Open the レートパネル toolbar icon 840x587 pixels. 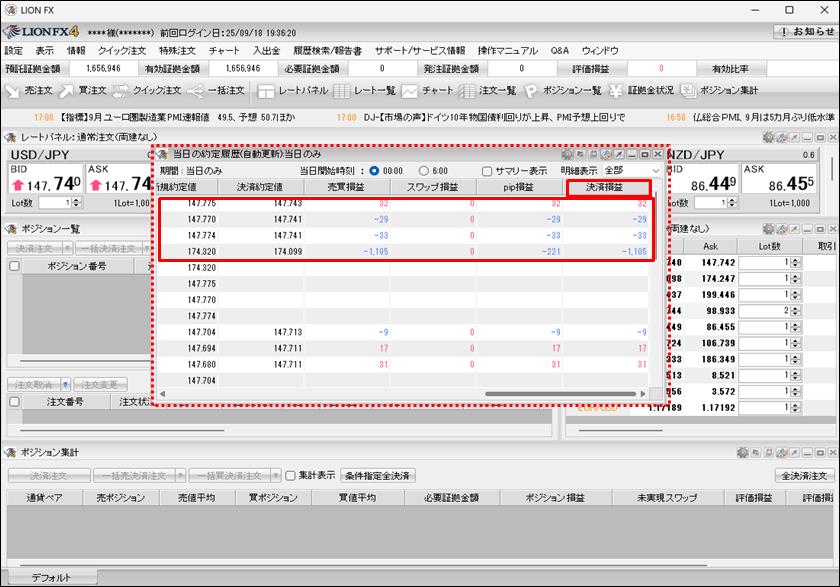pyautogui.click(x=292, y=91)
